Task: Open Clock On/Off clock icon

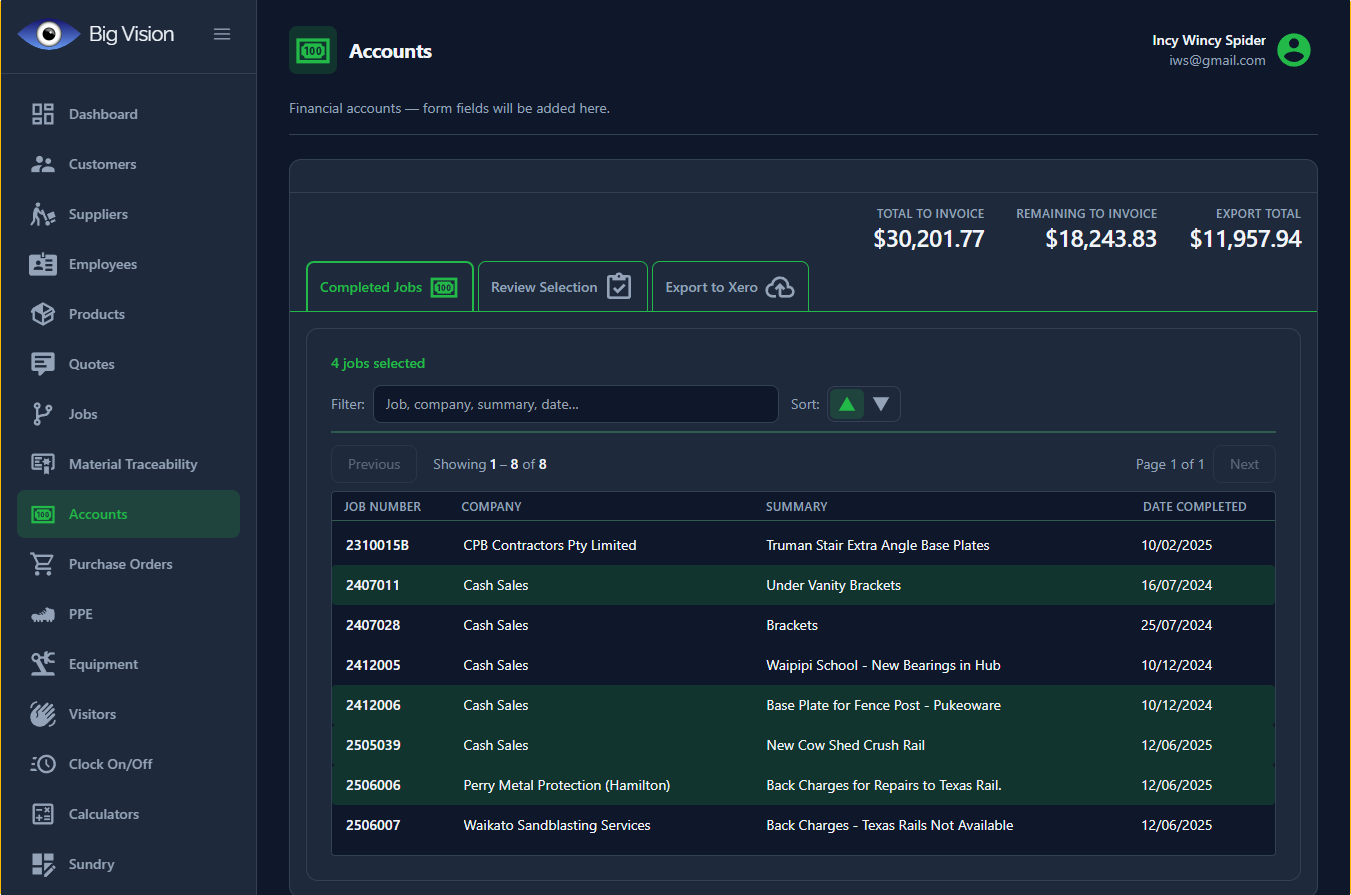Action: [x=43, y=764]
